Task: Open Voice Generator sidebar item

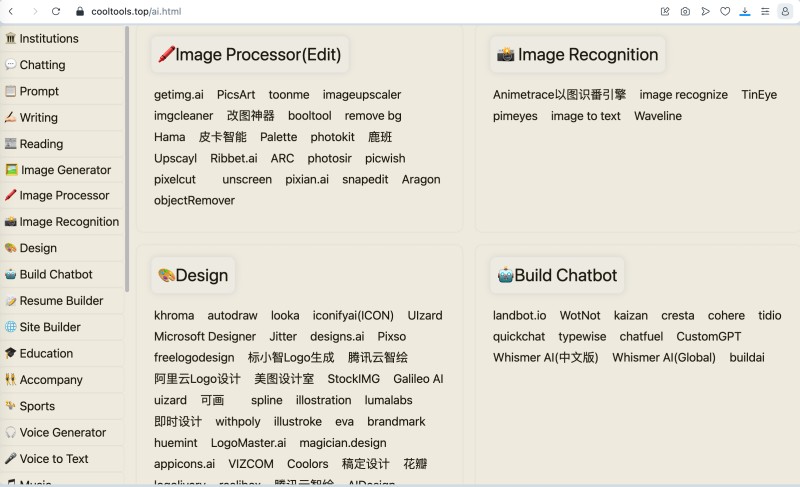Action: pyautogui.click(x=62, y=432)
